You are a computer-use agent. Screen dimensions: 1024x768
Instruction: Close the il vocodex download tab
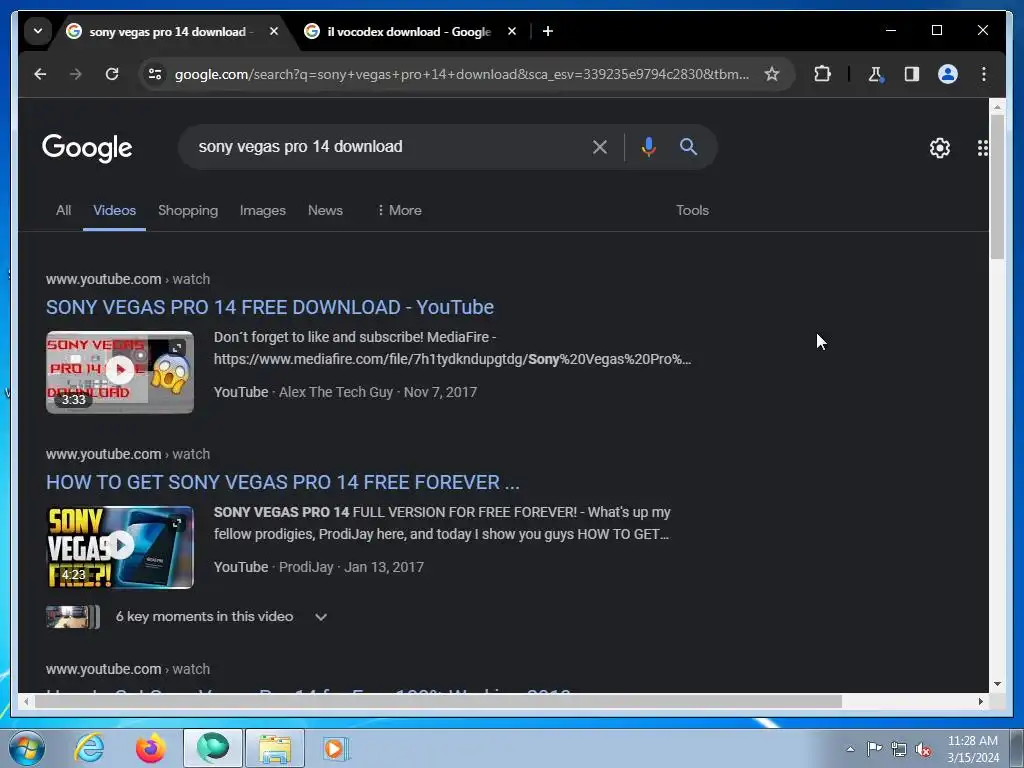pos(512,31)
